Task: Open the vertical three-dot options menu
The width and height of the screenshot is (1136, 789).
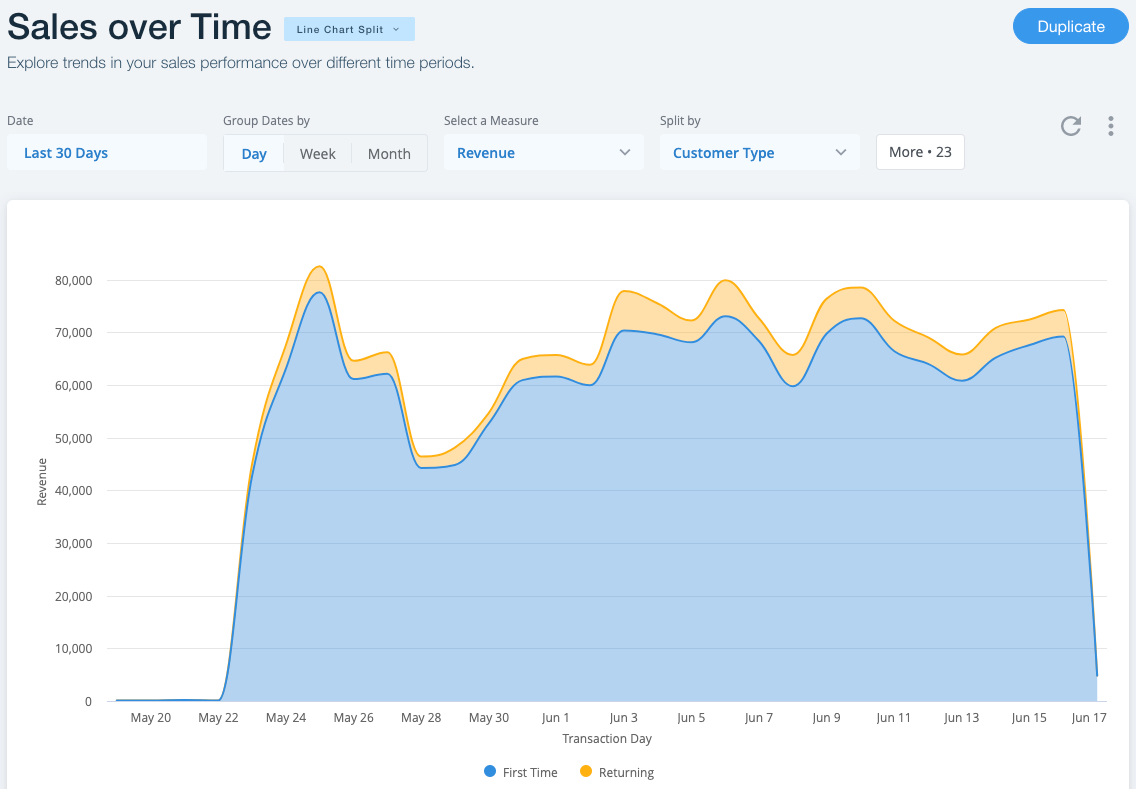Action: tap(1110, 126)
